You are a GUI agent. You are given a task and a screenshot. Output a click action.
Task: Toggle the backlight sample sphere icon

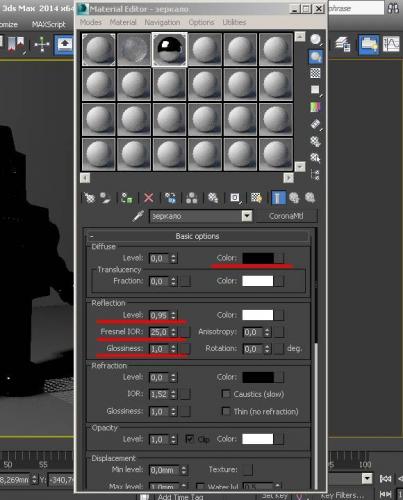tap(315, 57)
